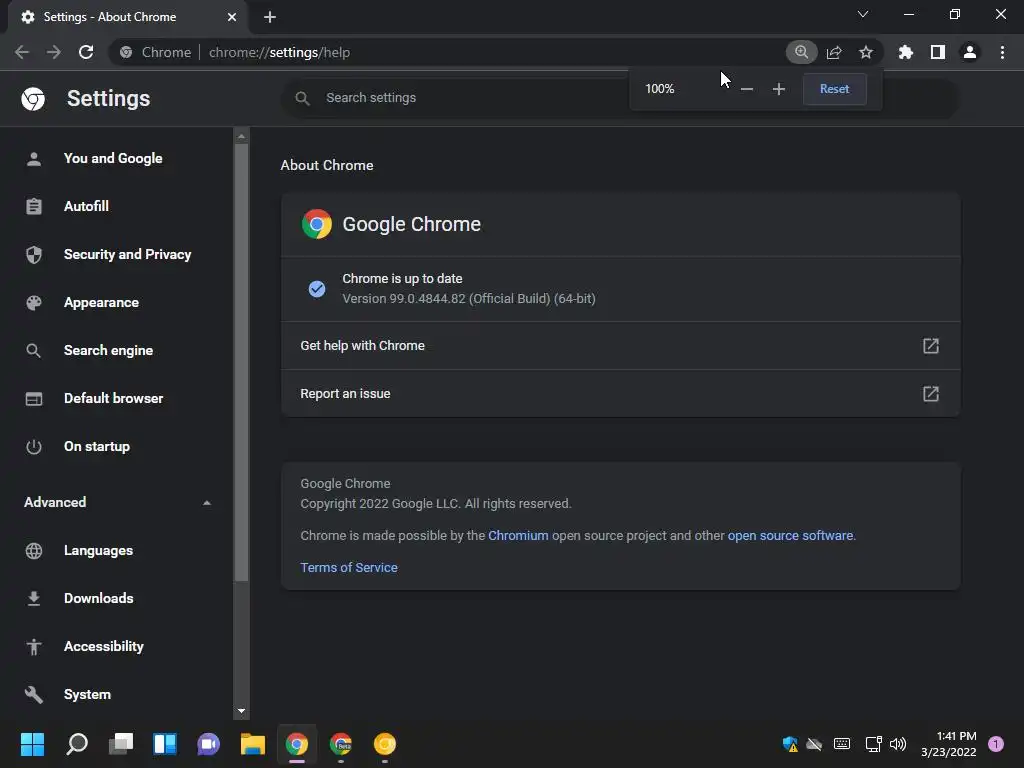Click the sidebar scrollbar up arrow

coord(242,136)
